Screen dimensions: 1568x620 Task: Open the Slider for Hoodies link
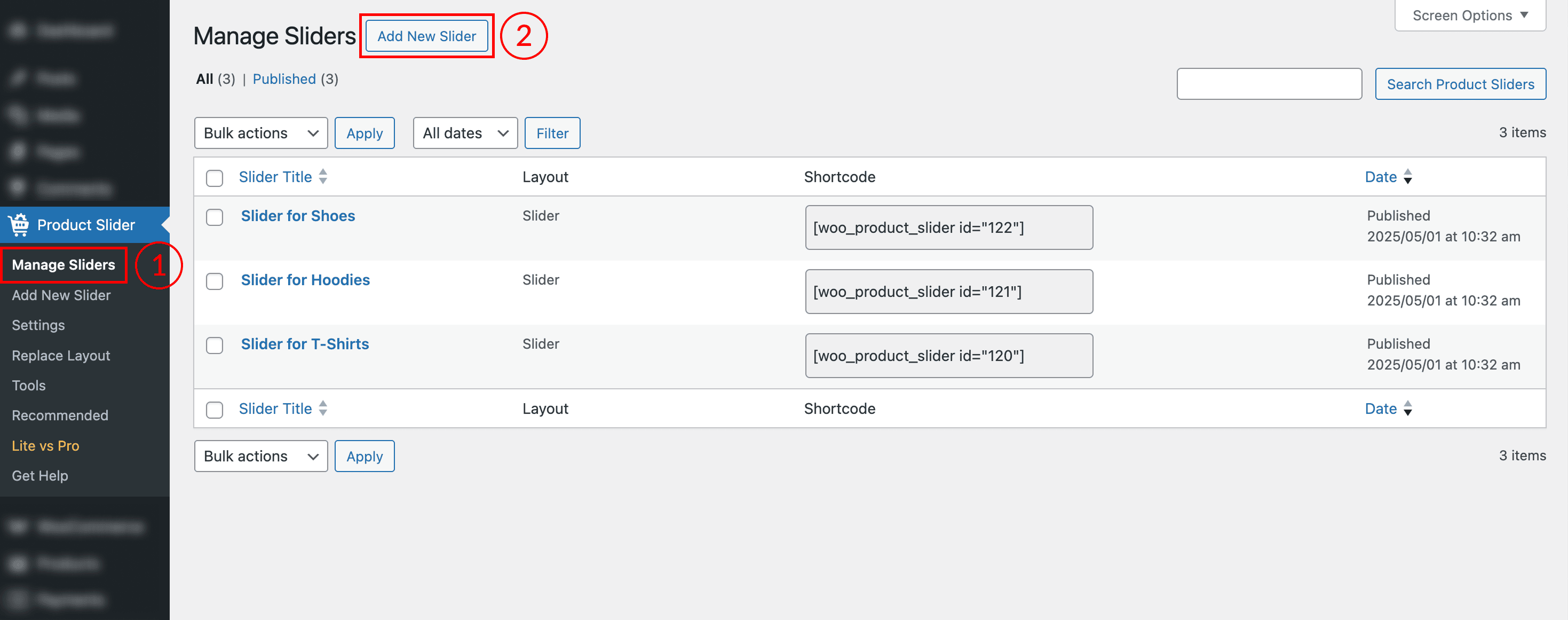305,280
